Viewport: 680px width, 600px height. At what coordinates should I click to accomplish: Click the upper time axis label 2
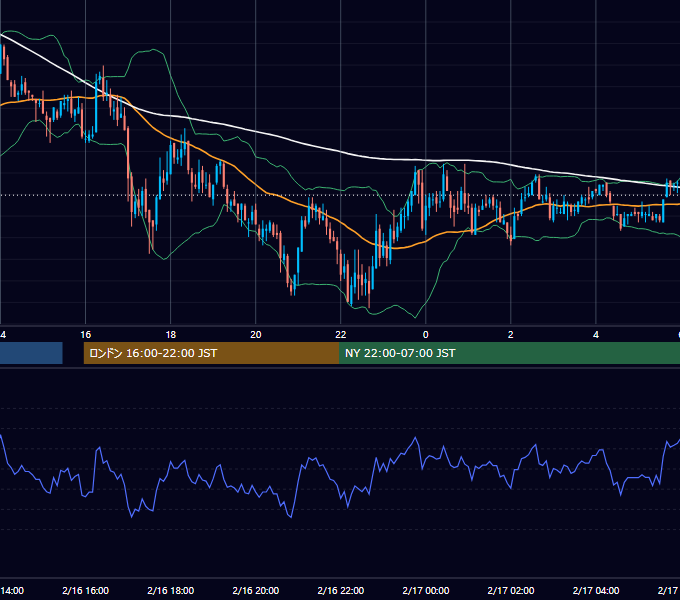[x=510, y=335]
